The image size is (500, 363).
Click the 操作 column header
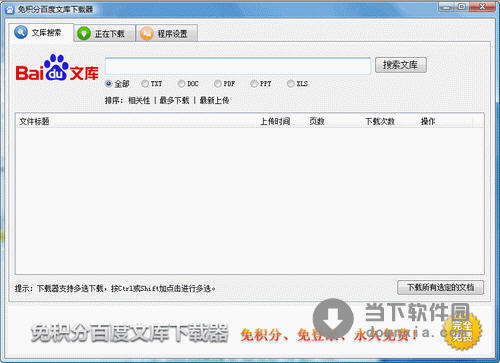tap(428, 121)
